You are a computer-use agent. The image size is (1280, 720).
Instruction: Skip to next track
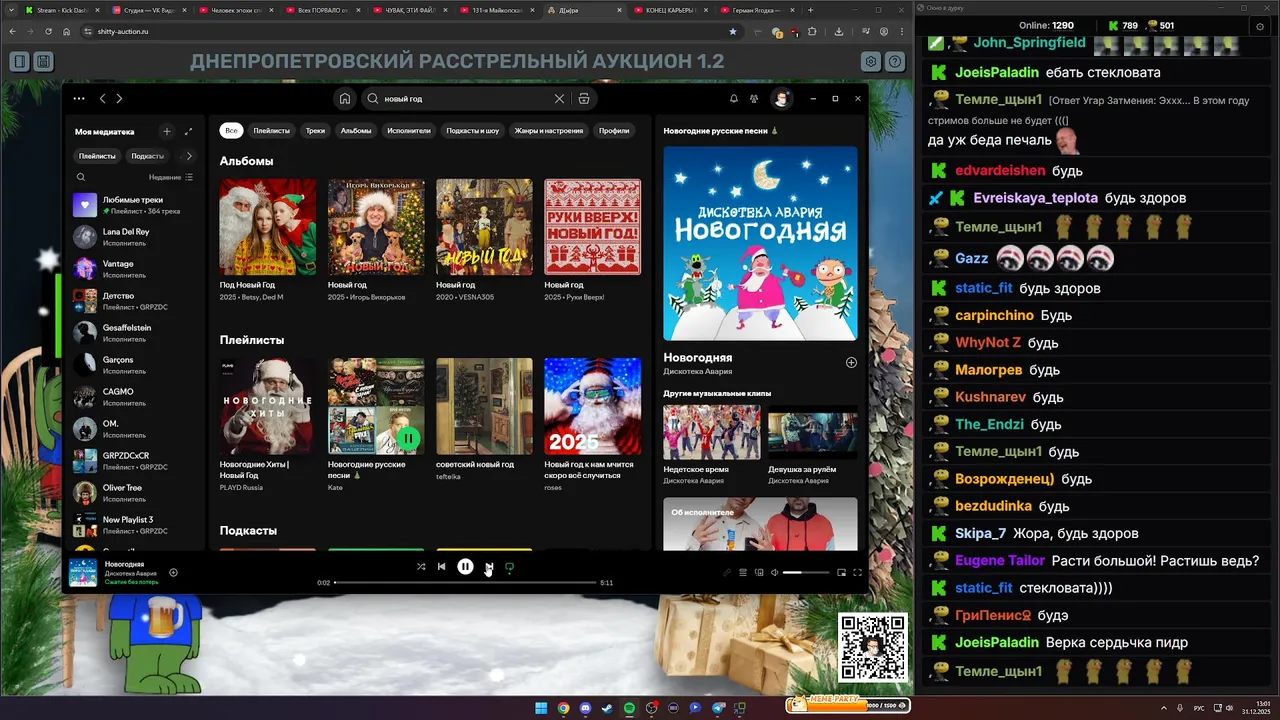pos(489,567)
